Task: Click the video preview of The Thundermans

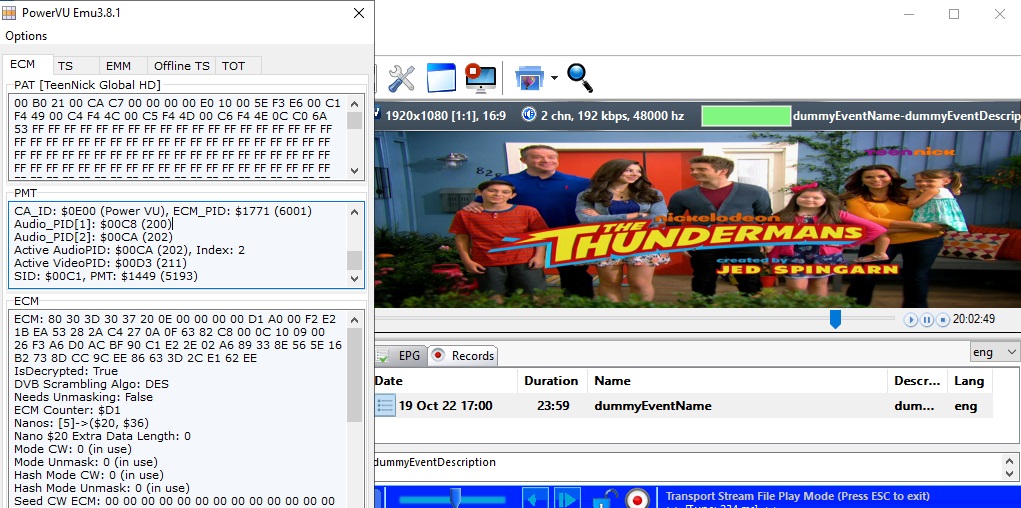Action: click(x=697, y=219)
